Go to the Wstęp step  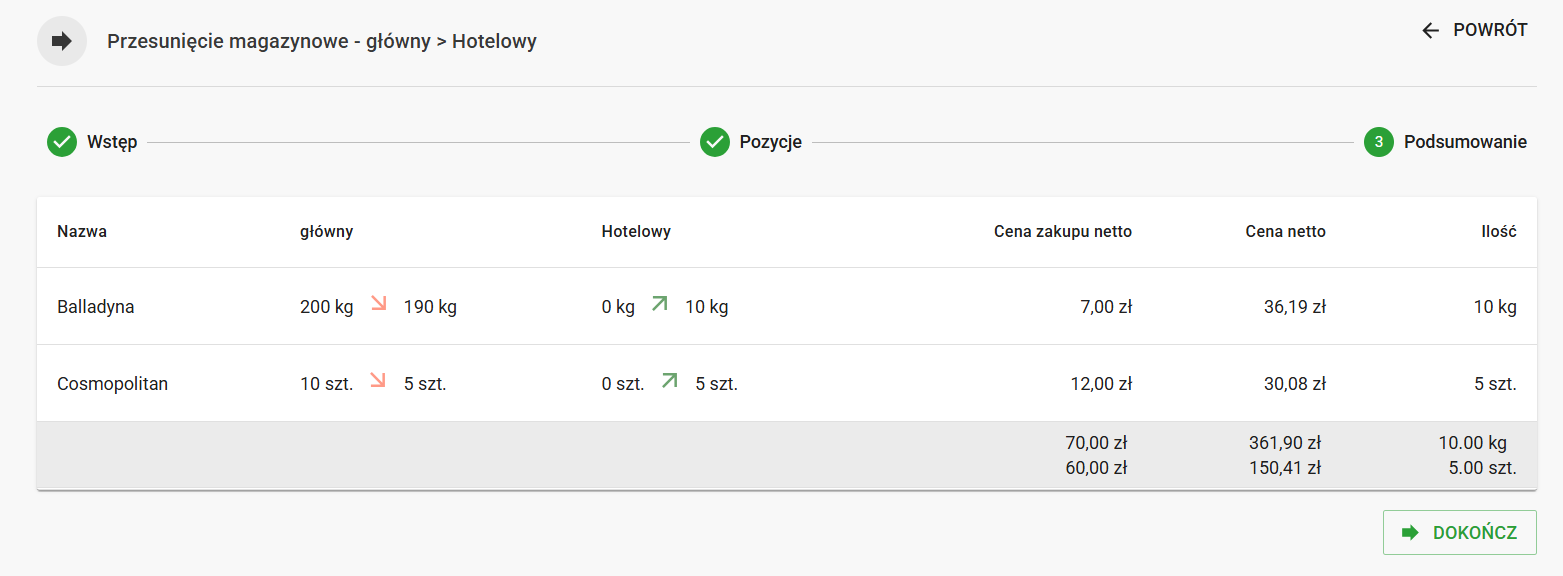(112, 142)
